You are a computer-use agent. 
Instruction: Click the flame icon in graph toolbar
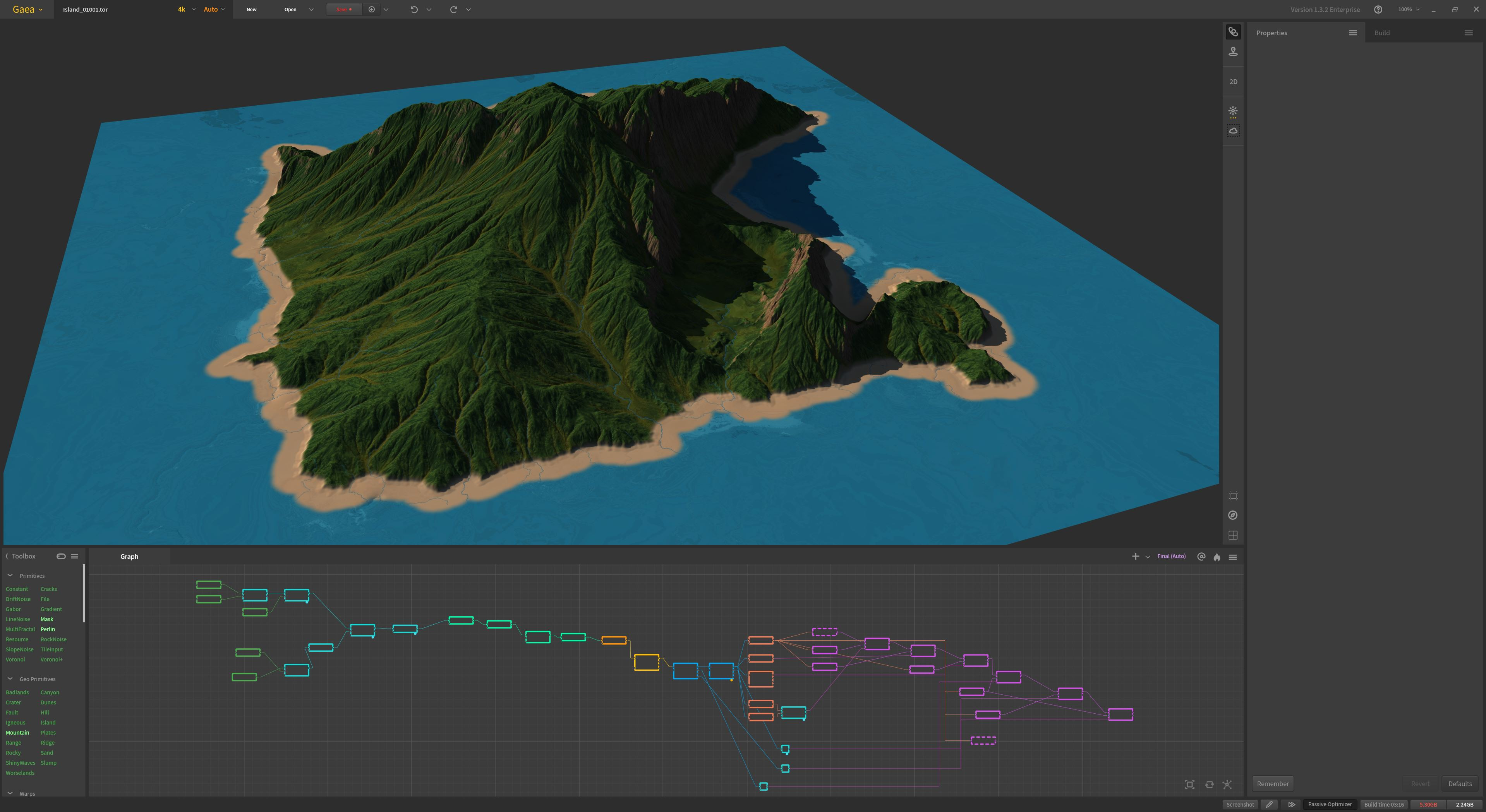(x=1217, y=557)
